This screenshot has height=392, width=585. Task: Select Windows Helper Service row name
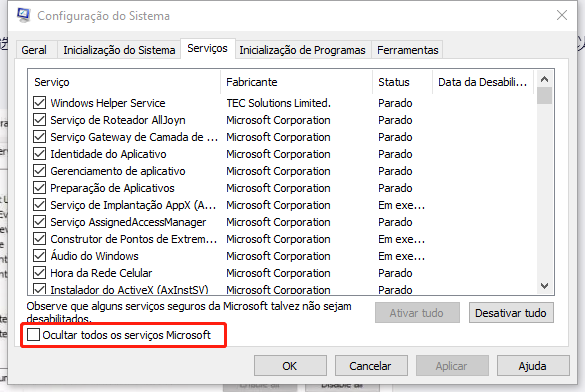pos(108,103)
